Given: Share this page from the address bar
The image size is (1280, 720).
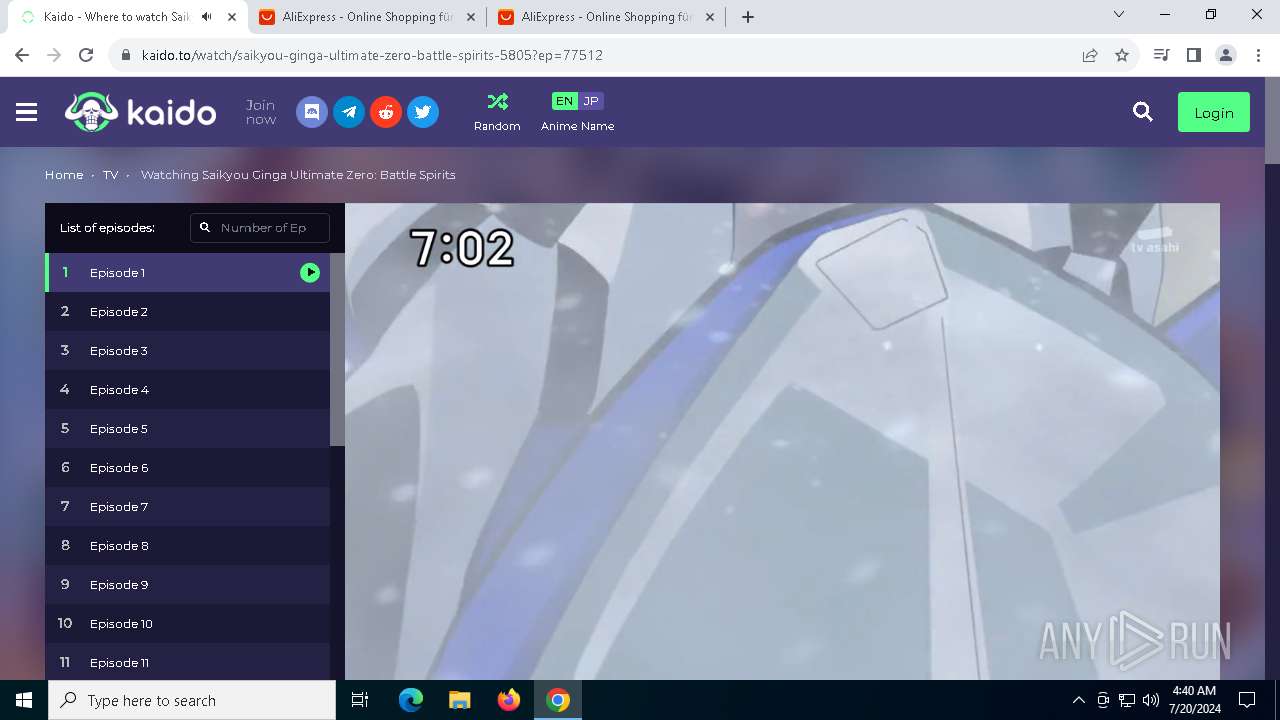Looking at the screenshot, I should [1090, 55].
